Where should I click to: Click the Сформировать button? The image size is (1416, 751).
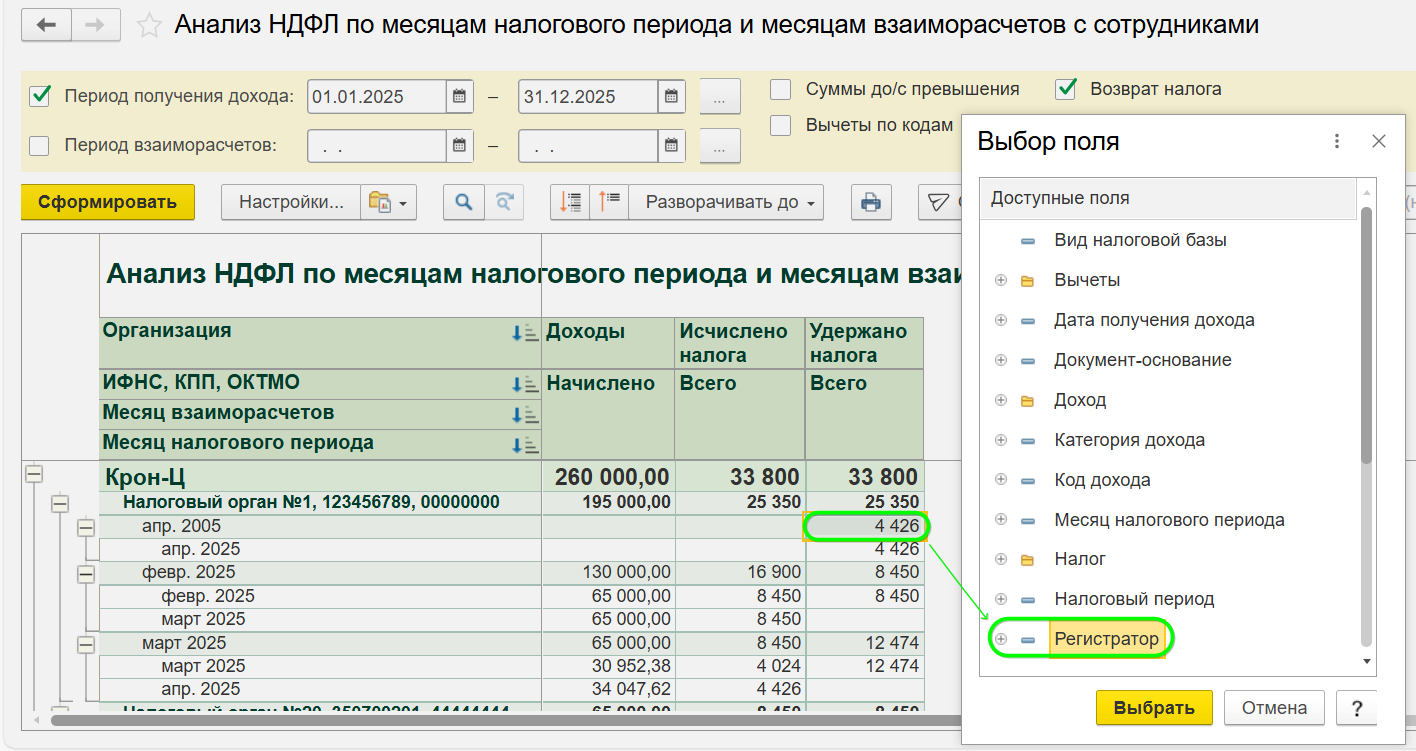tap(108, 202)
